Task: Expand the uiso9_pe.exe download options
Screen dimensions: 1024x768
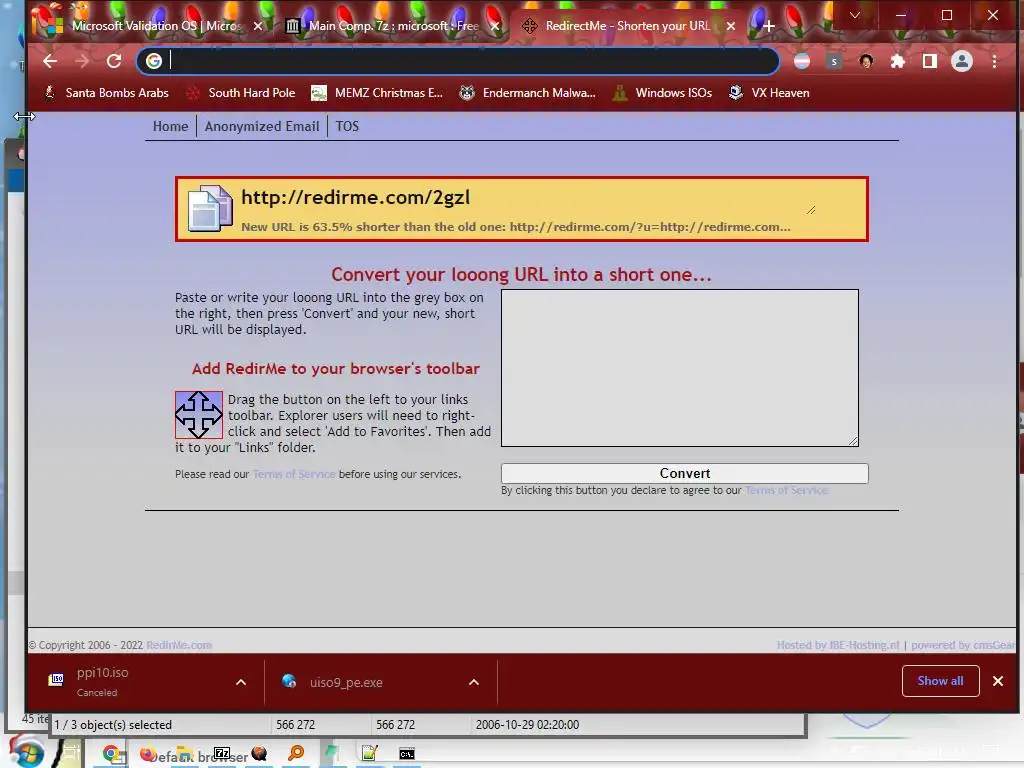Action: point(473,682)
